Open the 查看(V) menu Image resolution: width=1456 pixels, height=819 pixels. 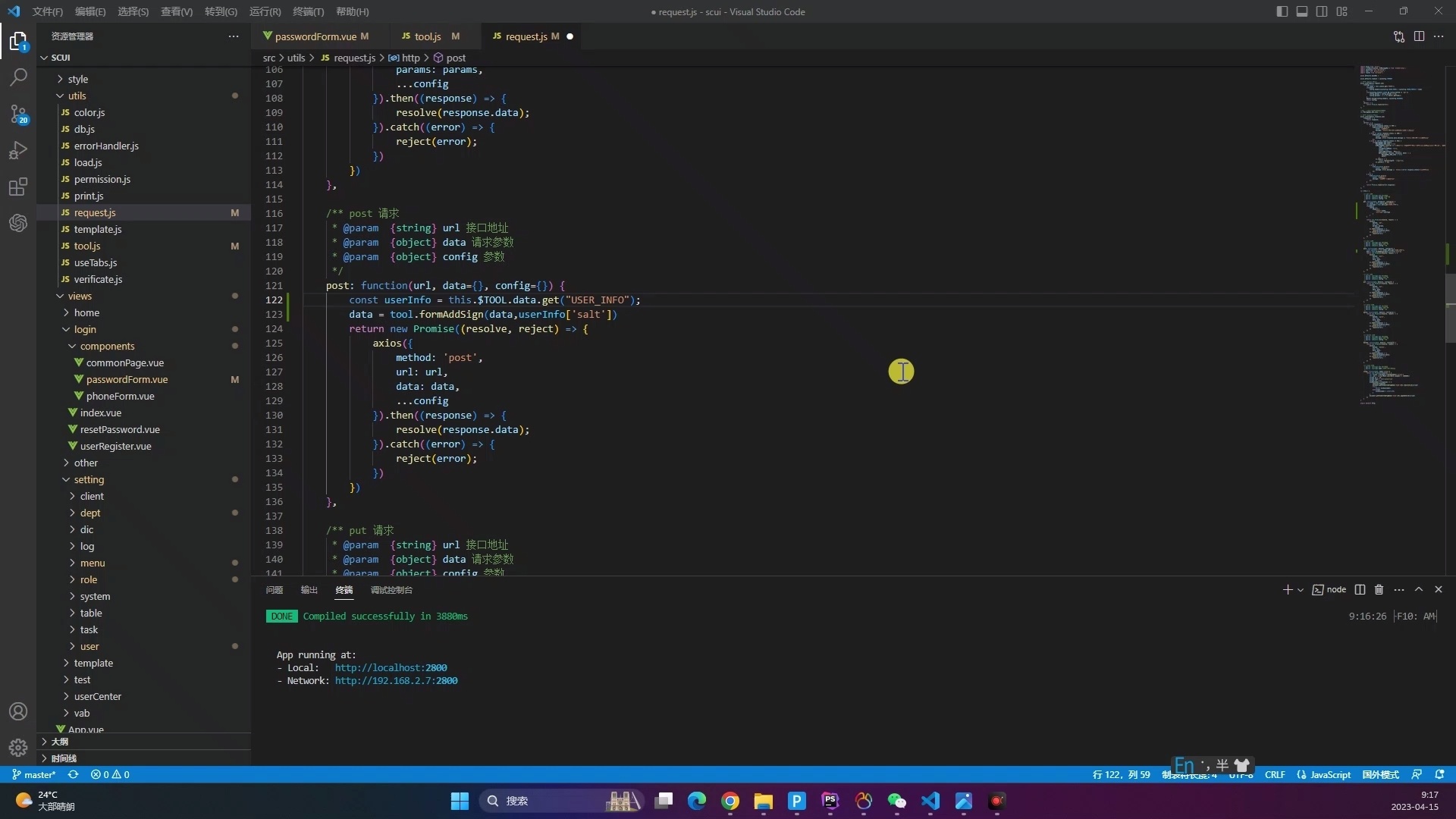tap(176, 11)
